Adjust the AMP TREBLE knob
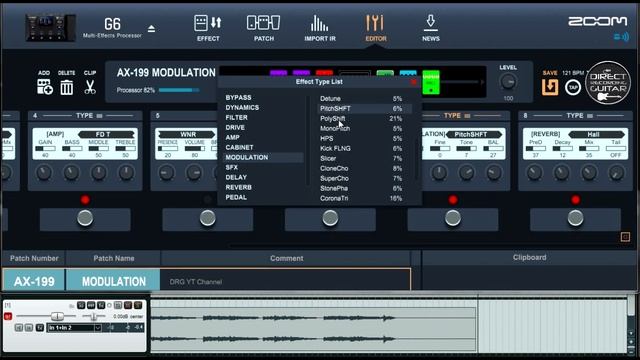The height and width of the screenshot is (360, 640). 126,173
